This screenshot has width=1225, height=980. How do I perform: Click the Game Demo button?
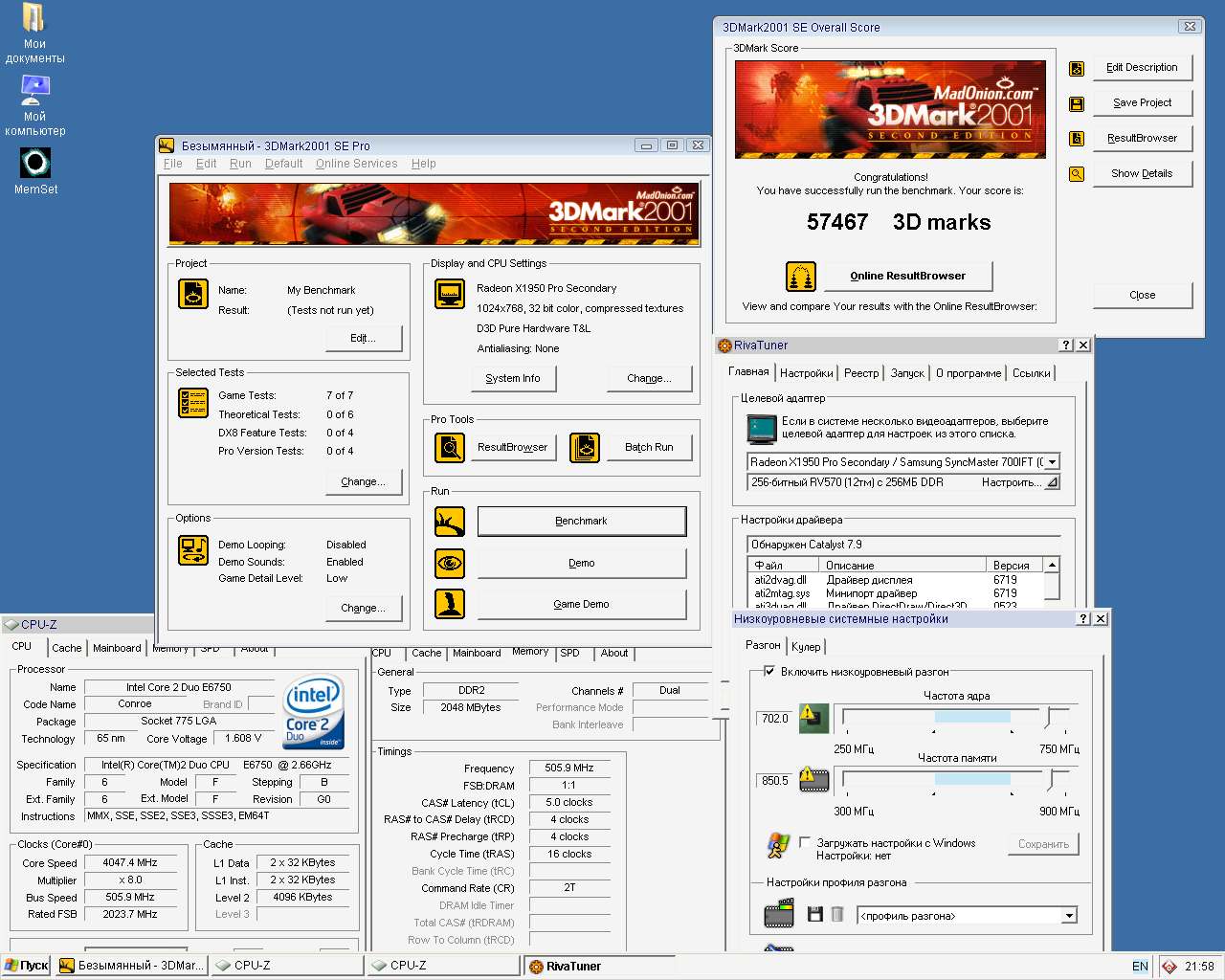[582, 604]
